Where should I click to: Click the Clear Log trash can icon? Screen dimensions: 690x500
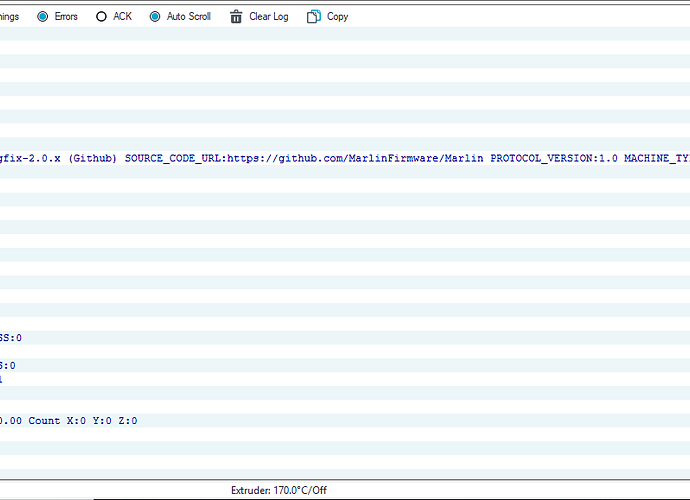[236, 17]
